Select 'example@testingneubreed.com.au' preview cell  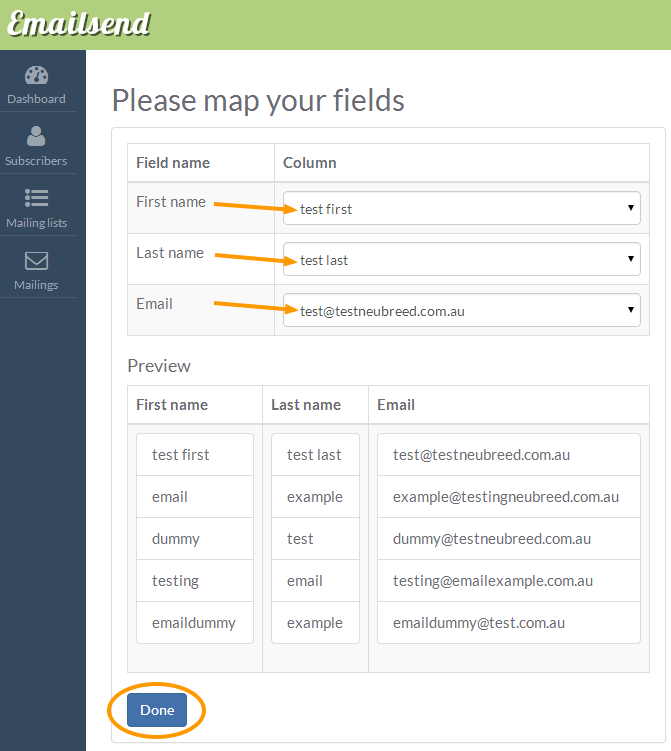(x=509, y=497)
